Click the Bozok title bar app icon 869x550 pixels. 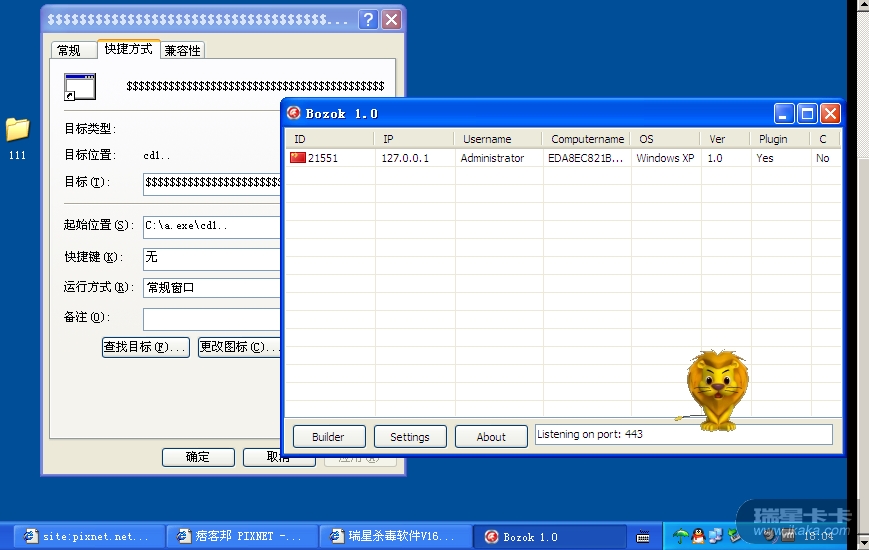point(294,113)
